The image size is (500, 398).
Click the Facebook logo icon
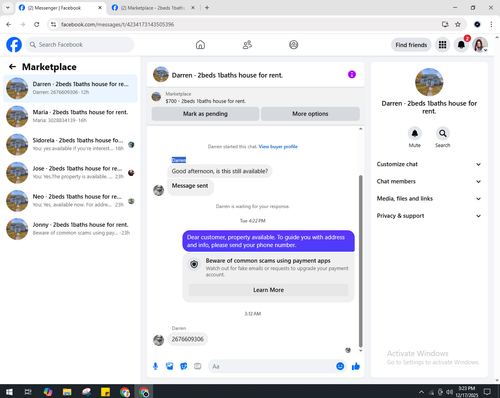(x=14, y=45)
